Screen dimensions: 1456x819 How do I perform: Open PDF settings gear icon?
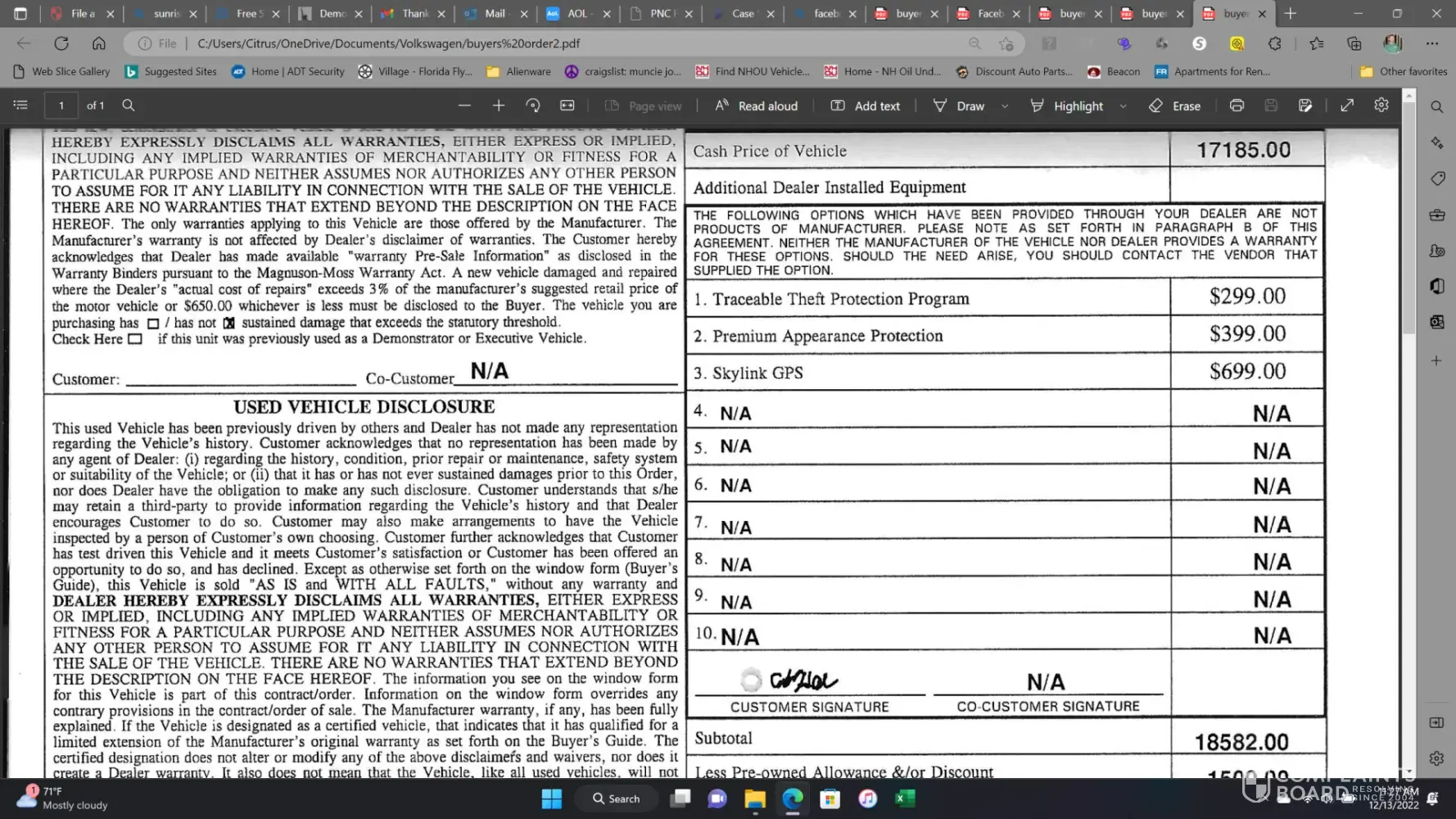[x=1381, y=106]
